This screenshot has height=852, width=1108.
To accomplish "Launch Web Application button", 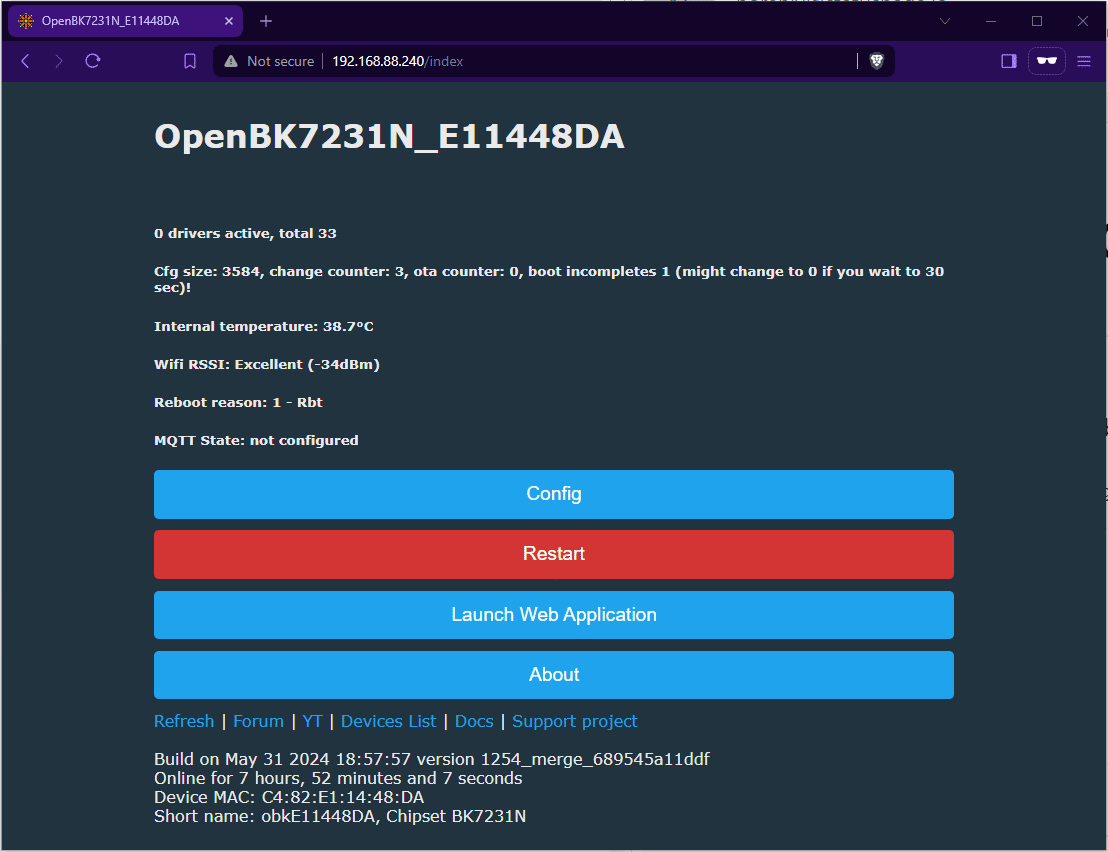I will click(553, 615).
